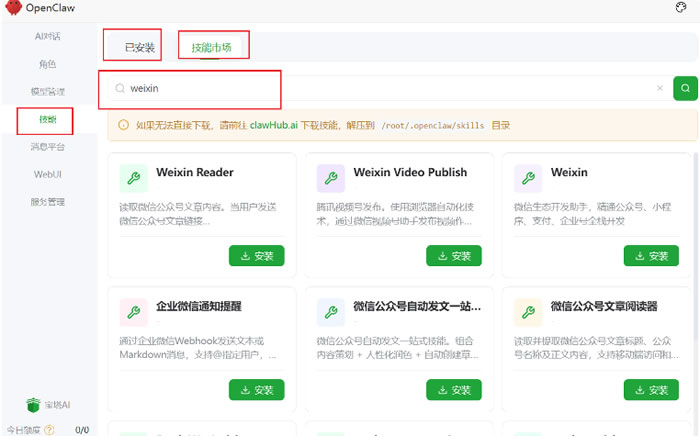Image resolution: width=700 pixels, height=436 pixels.
Task: Clear the weixin search text
Action: coord(659,88)
